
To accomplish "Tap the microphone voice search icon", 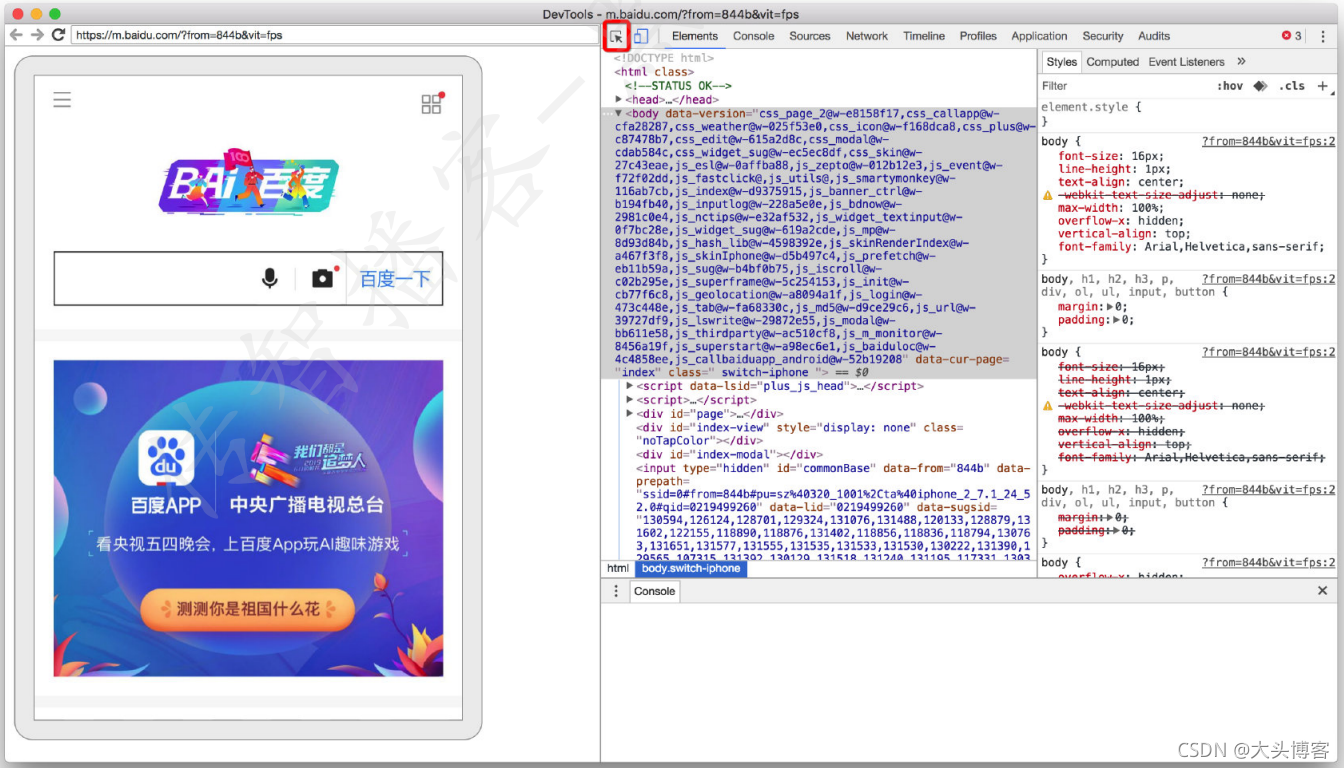I will point(269,278).
